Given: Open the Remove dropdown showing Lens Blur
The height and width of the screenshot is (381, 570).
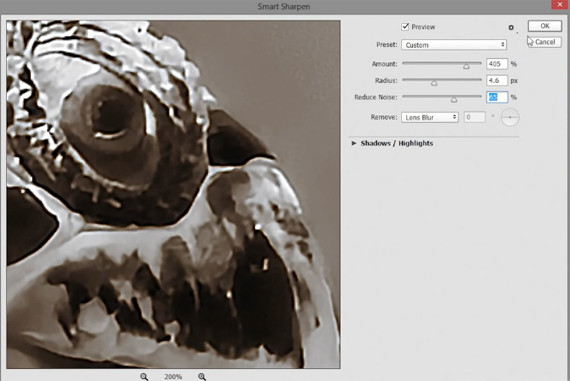Looking at the screenshot, I should [430, 117].
